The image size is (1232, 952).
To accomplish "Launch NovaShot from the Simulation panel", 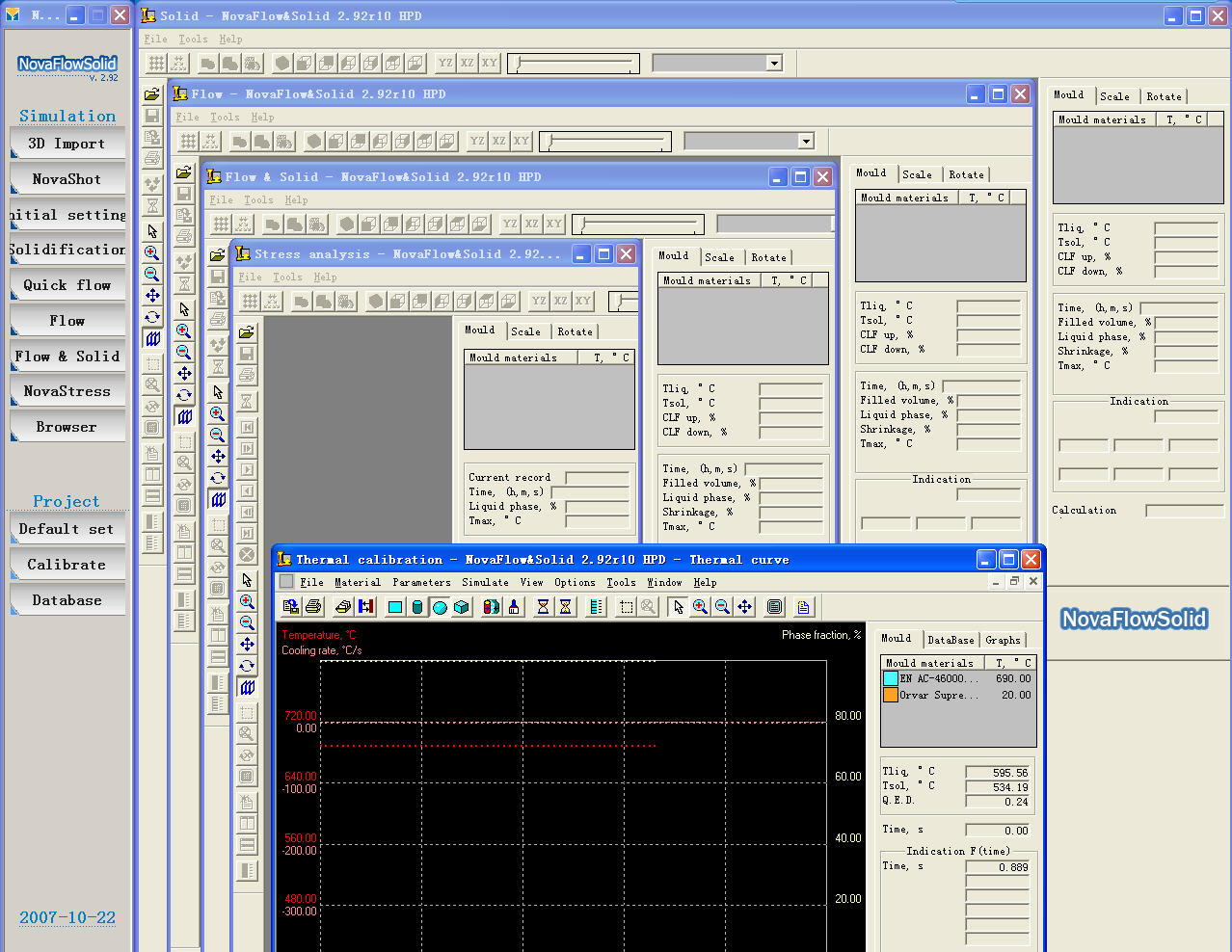I will point(67,179).
